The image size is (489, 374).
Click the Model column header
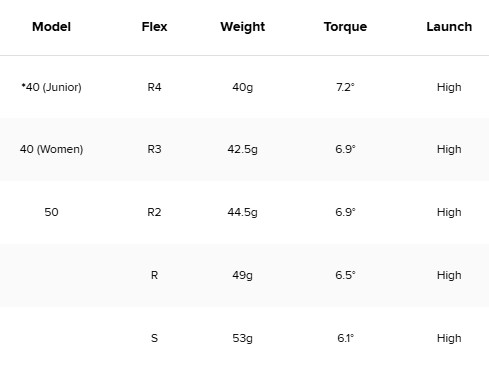(51, 27)
